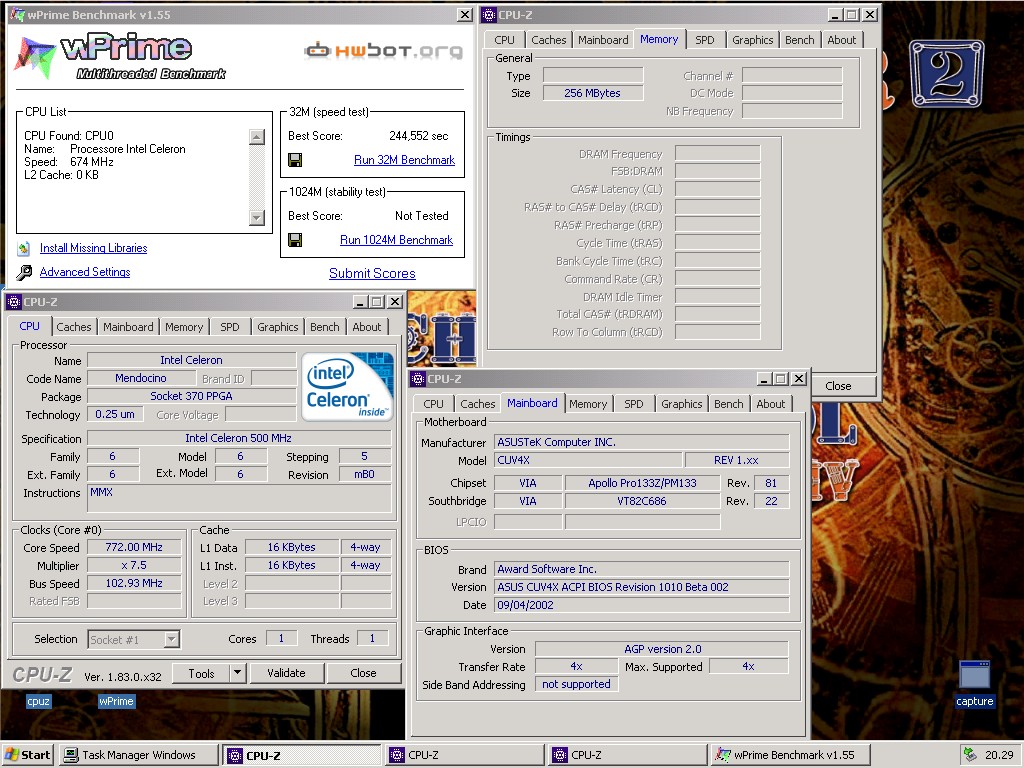The width and height of the screenshot is (1024, 768).
Task: Click the HWBOT.org logo
Action: pos(383,50)
